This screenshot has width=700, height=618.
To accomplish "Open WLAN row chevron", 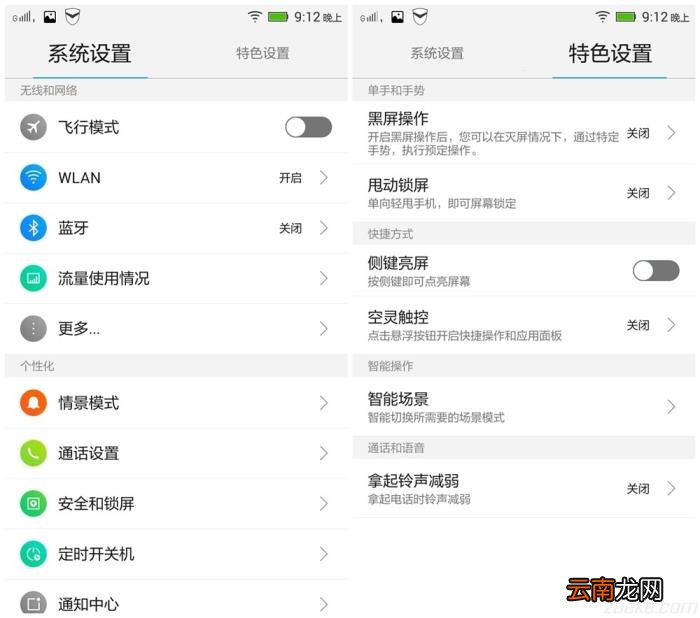I will pyautogui.click(x=324, y=178).
